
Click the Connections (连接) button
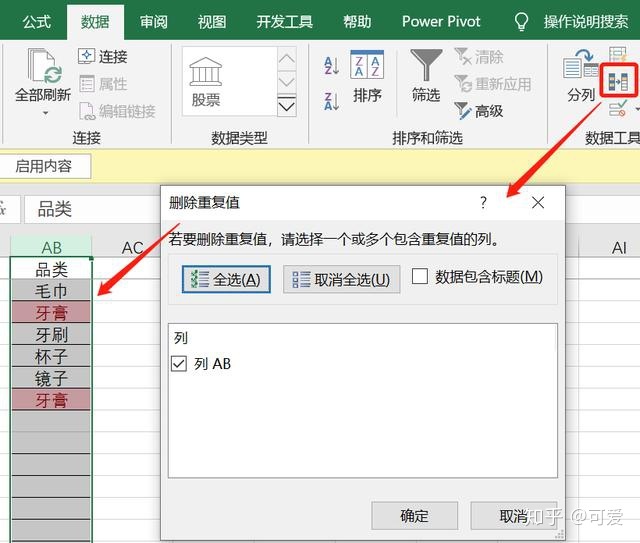[x=103, y=56]
